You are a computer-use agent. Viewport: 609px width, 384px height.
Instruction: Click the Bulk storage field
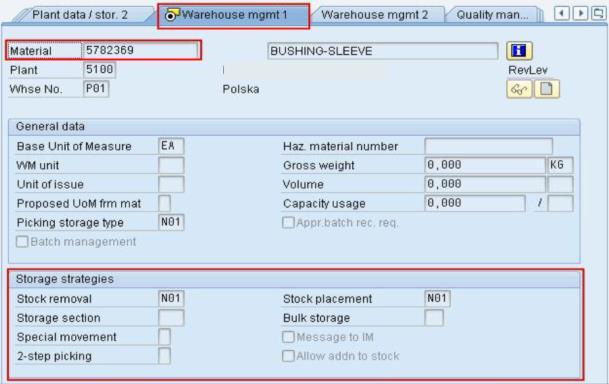[434, 318]
